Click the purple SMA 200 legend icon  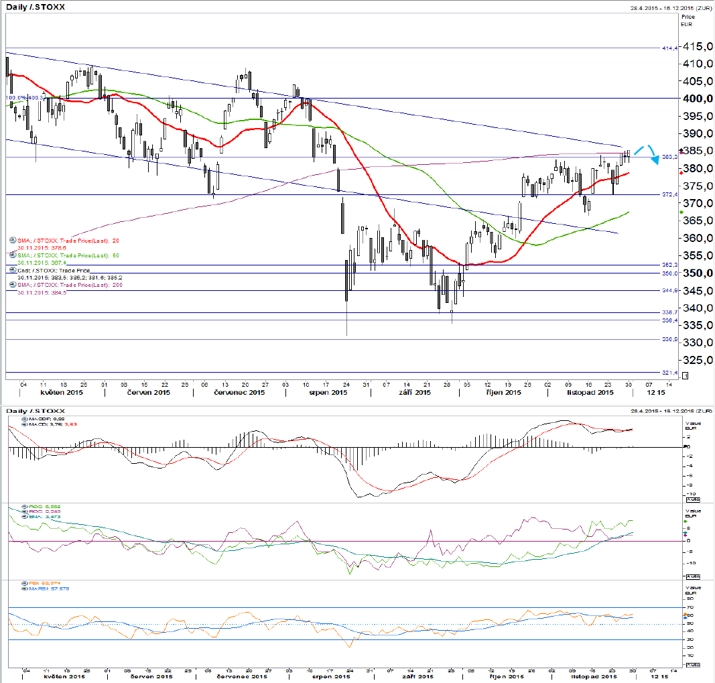(x=13, y=285)
